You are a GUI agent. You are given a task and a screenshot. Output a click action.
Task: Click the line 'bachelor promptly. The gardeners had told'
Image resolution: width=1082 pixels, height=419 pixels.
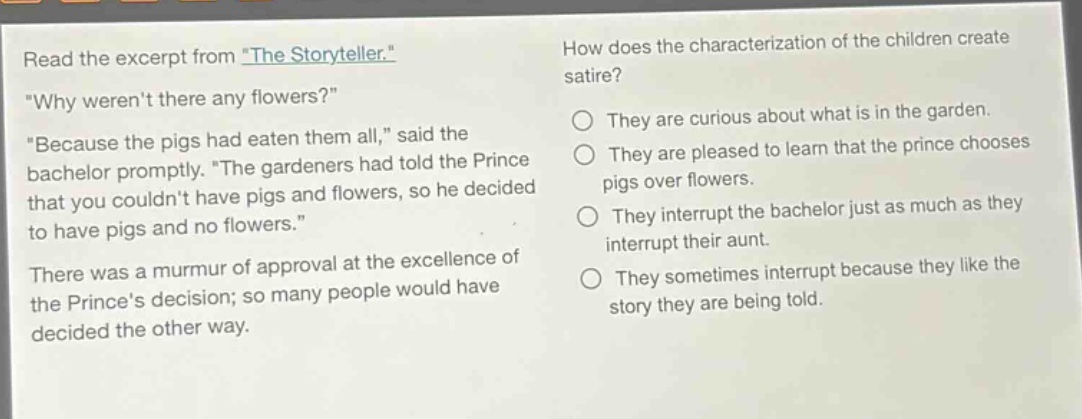277,166
